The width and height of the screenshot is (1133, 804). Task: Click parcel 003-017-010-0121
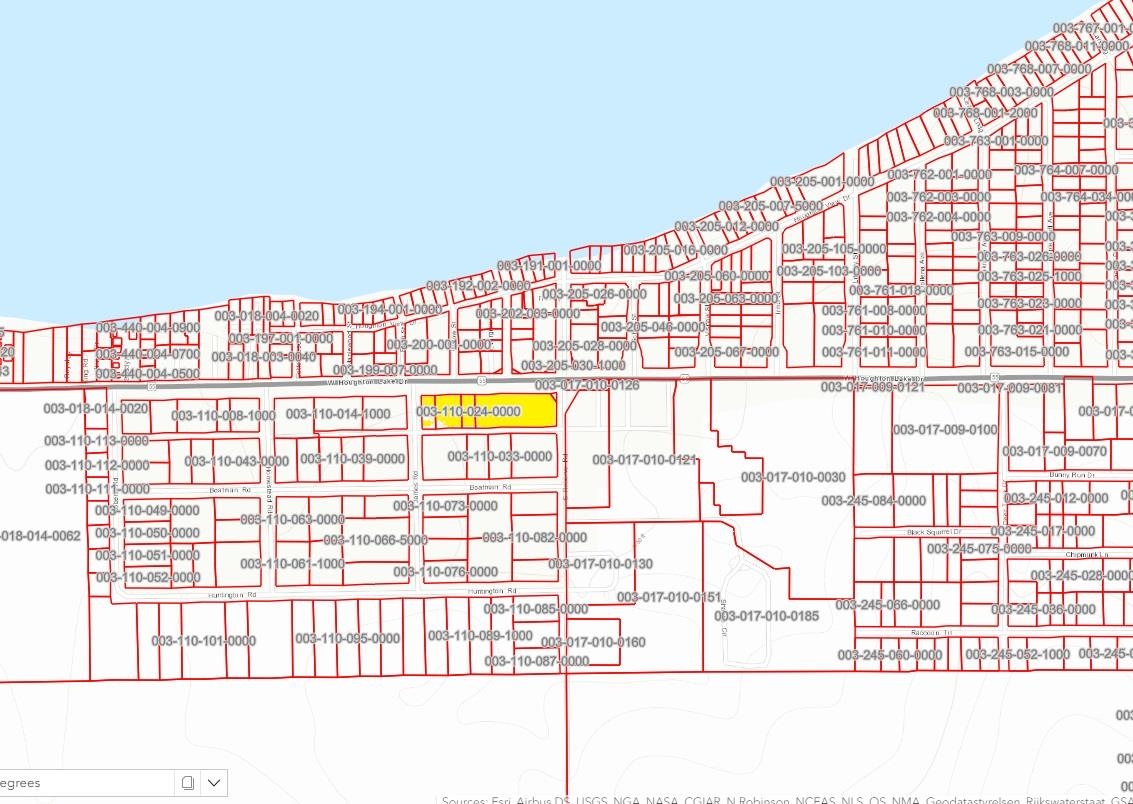coord(643,460)
